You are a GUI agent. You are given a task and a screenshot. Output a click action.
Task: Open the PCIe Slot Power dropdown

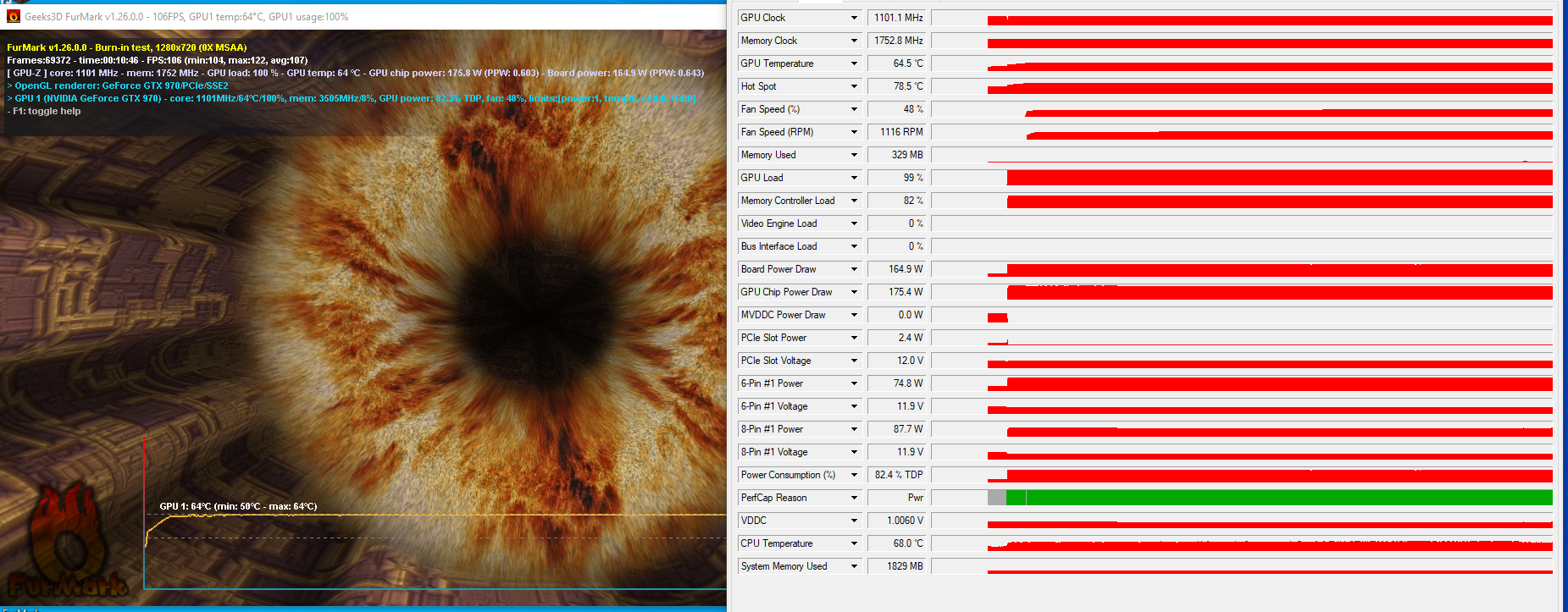pos(854,338)
